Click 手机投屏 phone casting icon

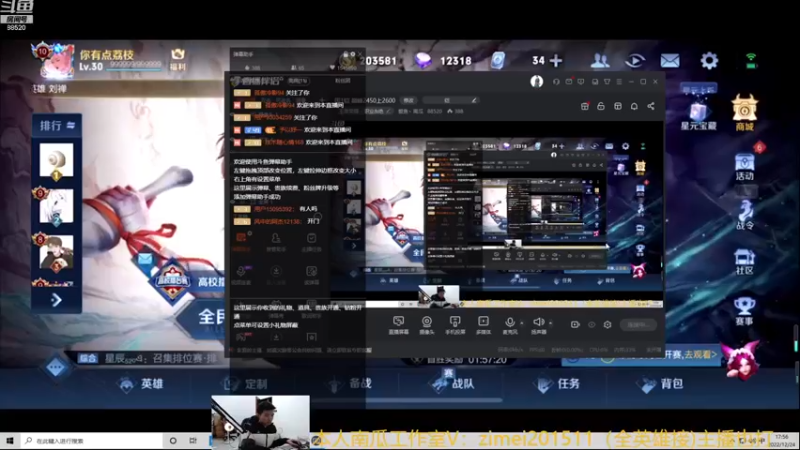coord(455,324)
